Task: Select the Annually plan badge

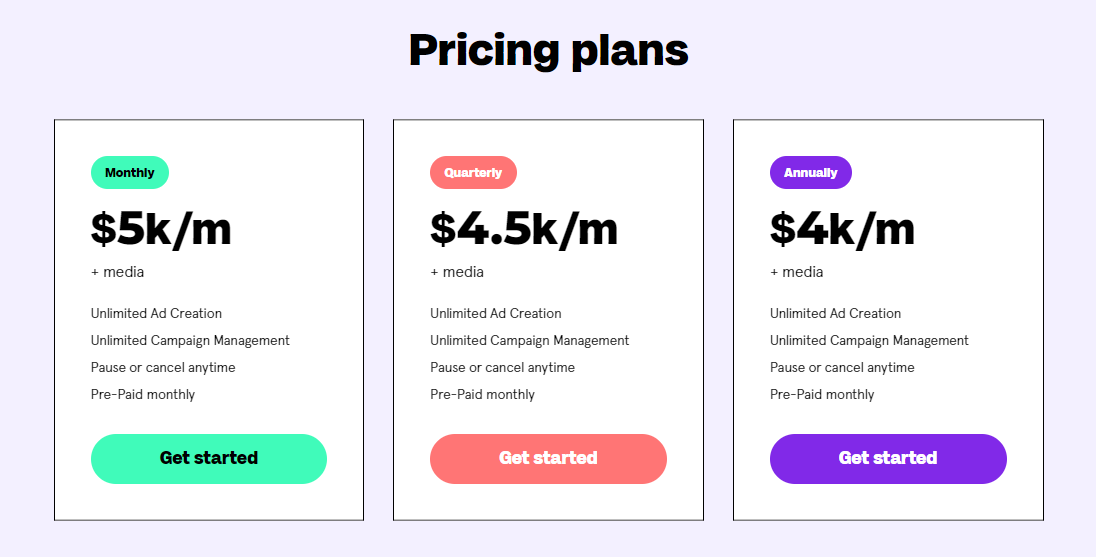Action: 811,173
